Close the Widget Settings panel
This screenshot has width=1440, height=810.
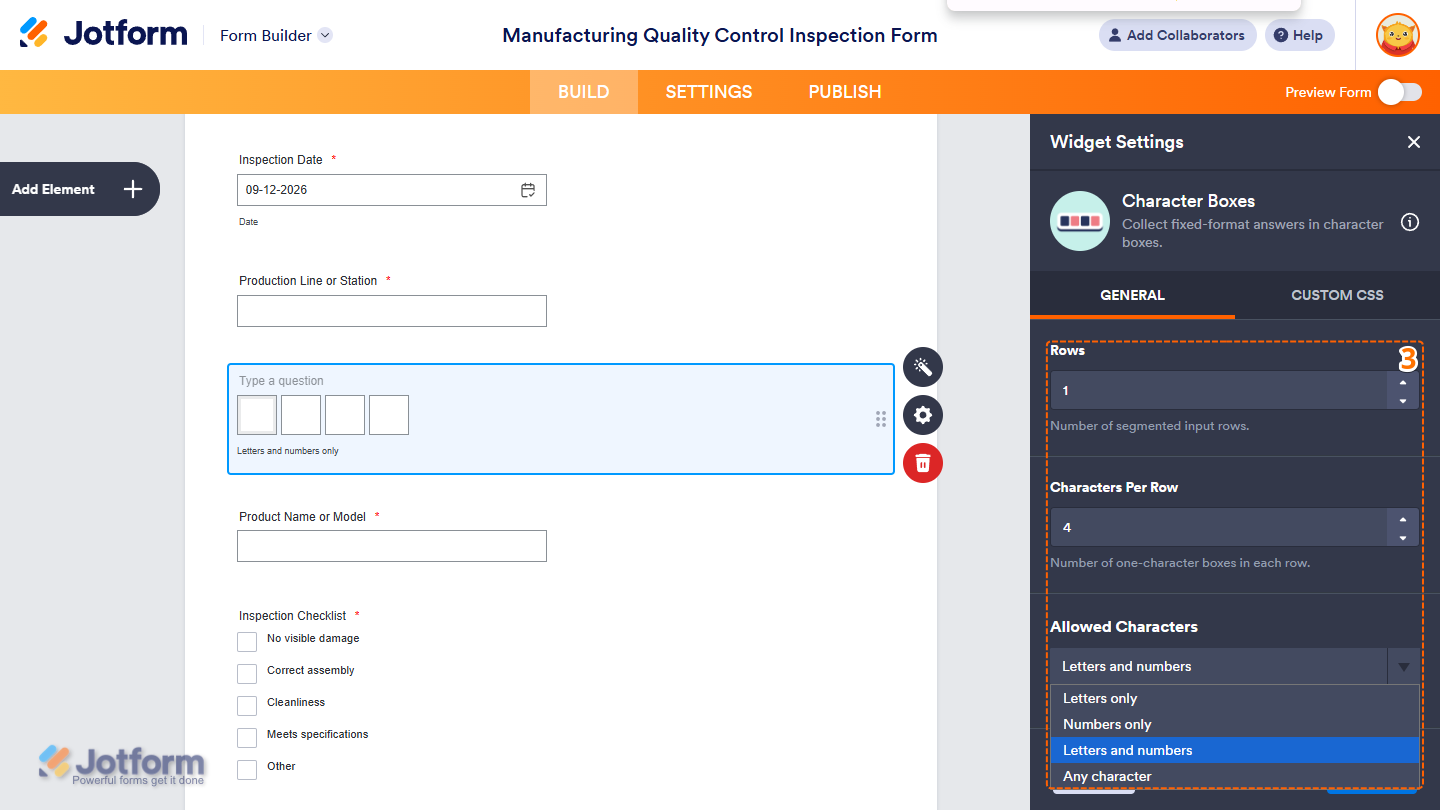[x=1413, y=142]
